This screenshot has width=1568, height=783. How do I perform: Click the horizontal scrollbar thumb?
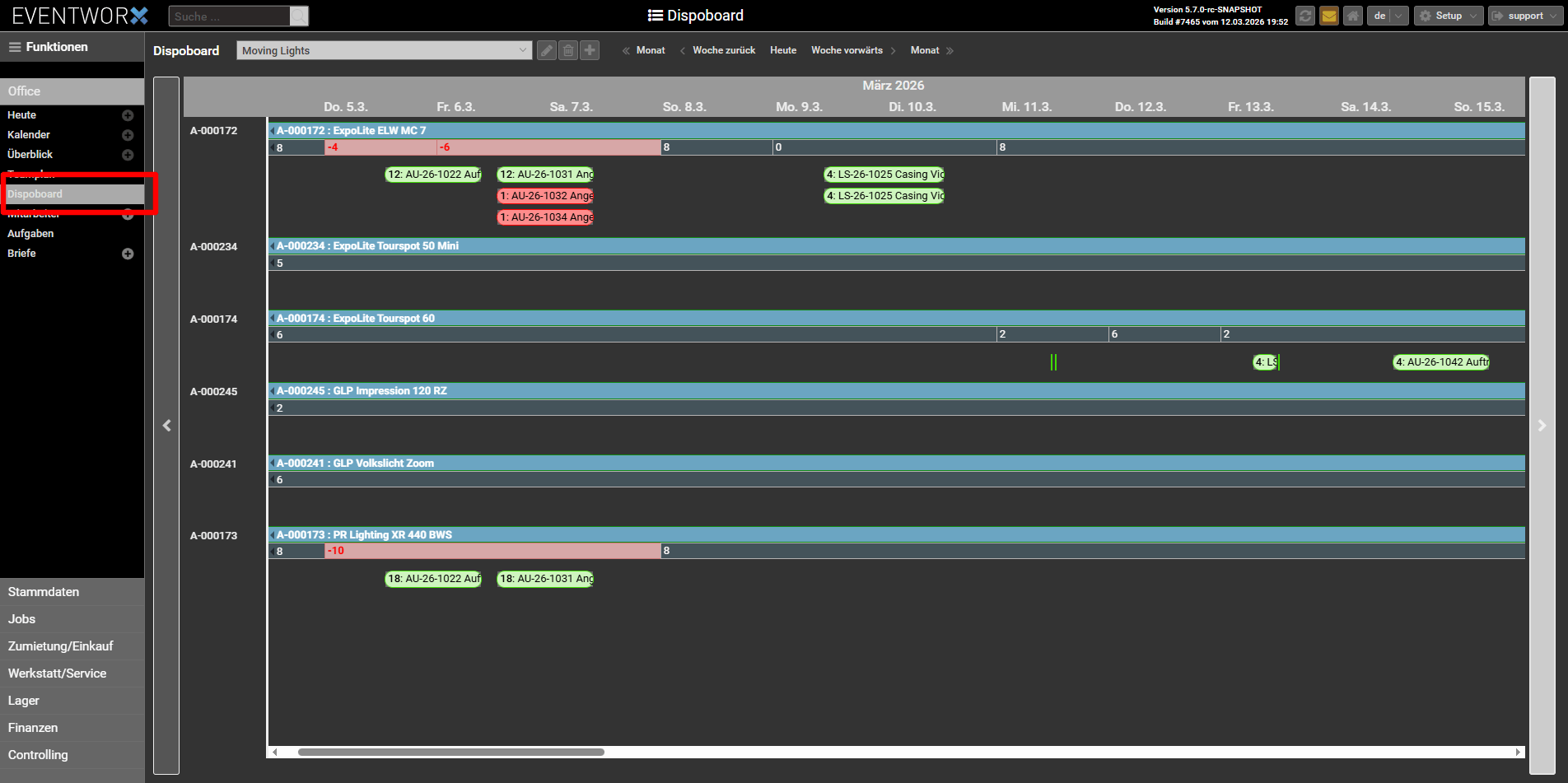[450, 752]
